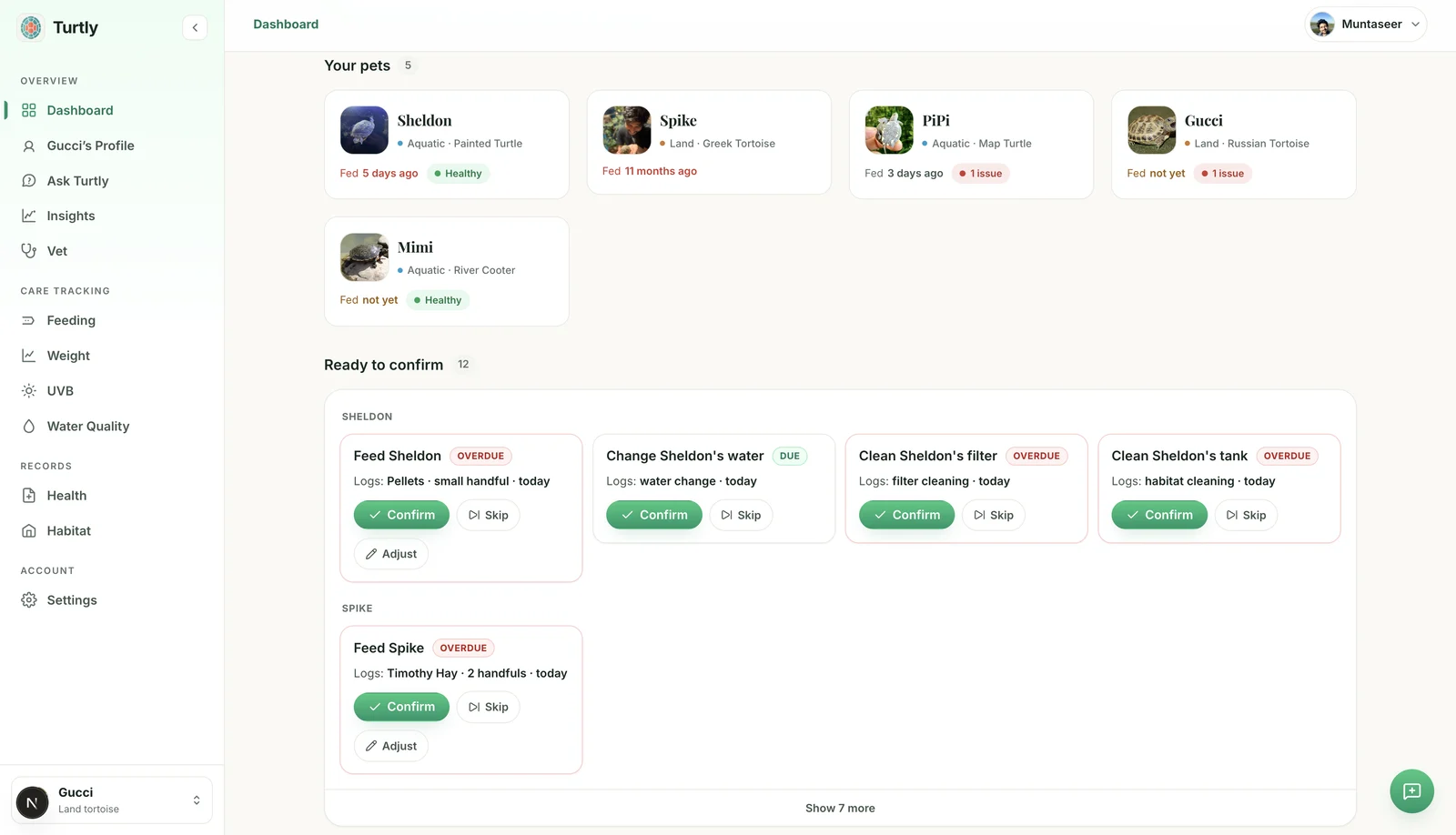Click the Weight graph icon
1456x835 pixels.
point(29,356)
